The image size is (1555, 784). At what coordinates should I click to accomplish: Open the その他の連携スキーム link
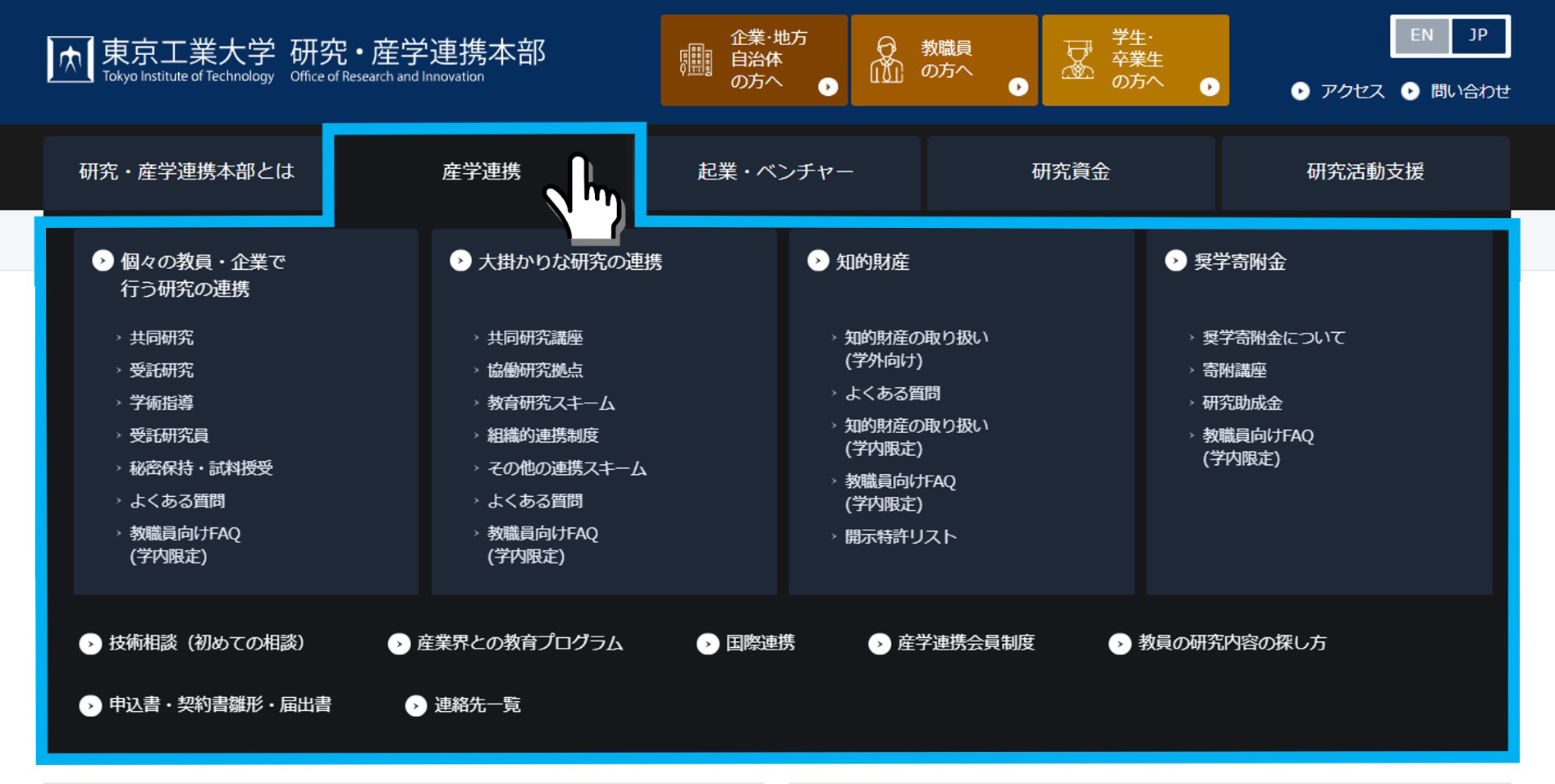point(567,468)
